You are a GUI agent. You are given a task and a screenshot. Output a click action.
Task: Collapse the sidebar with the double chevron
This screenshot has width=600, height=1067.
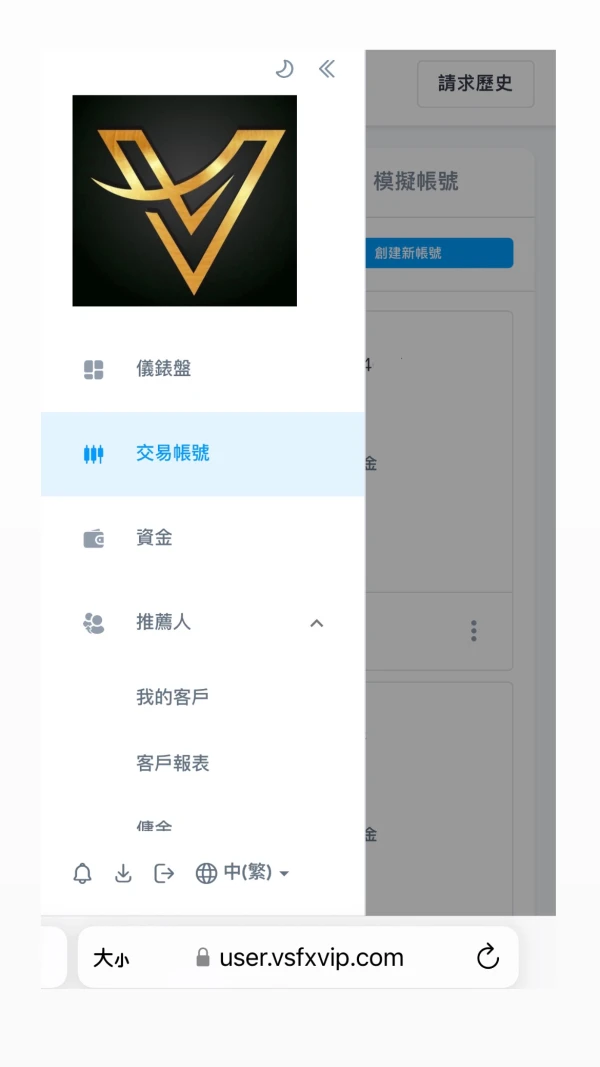point(327,69)
